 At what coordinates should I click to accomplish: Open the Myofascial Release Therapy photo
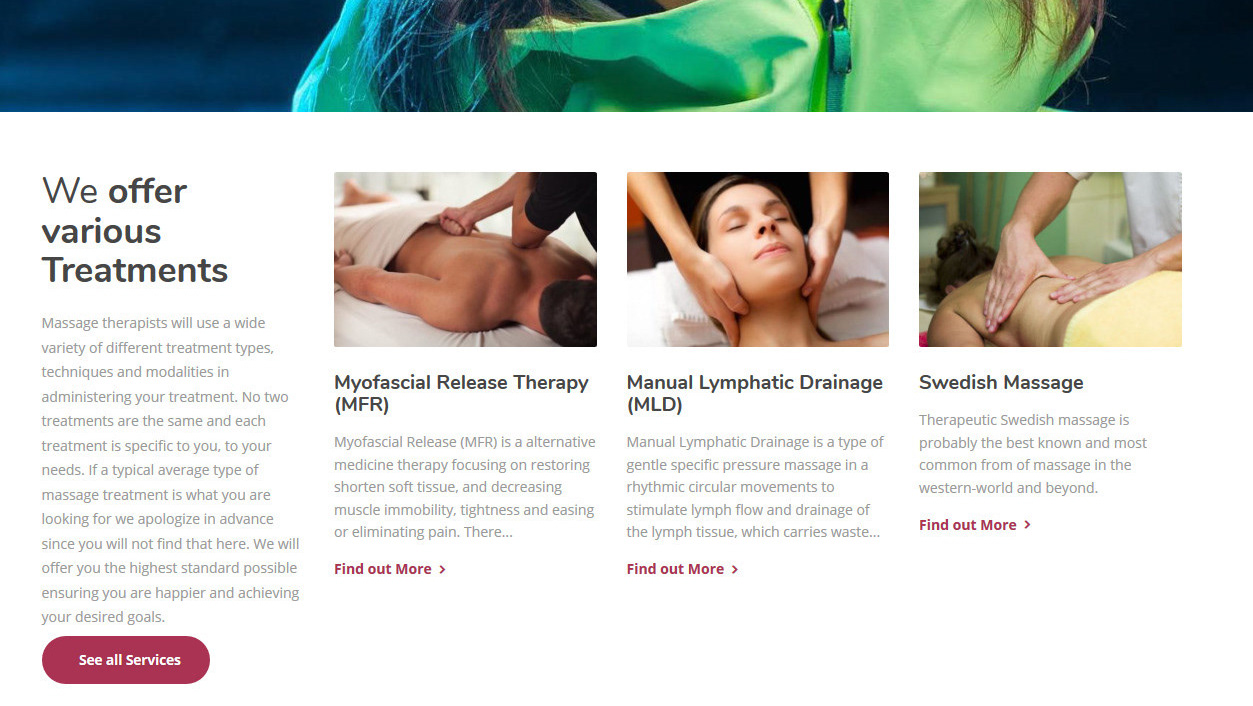465,260
